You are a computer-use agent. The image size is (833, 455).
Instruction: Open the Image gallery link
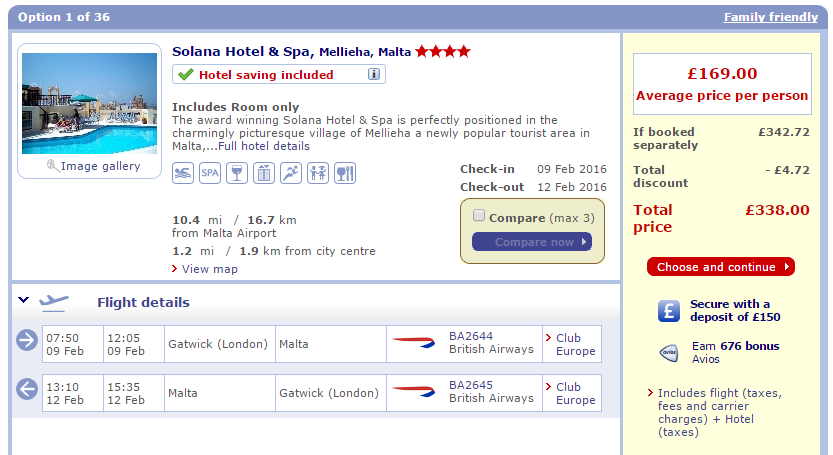100,166
